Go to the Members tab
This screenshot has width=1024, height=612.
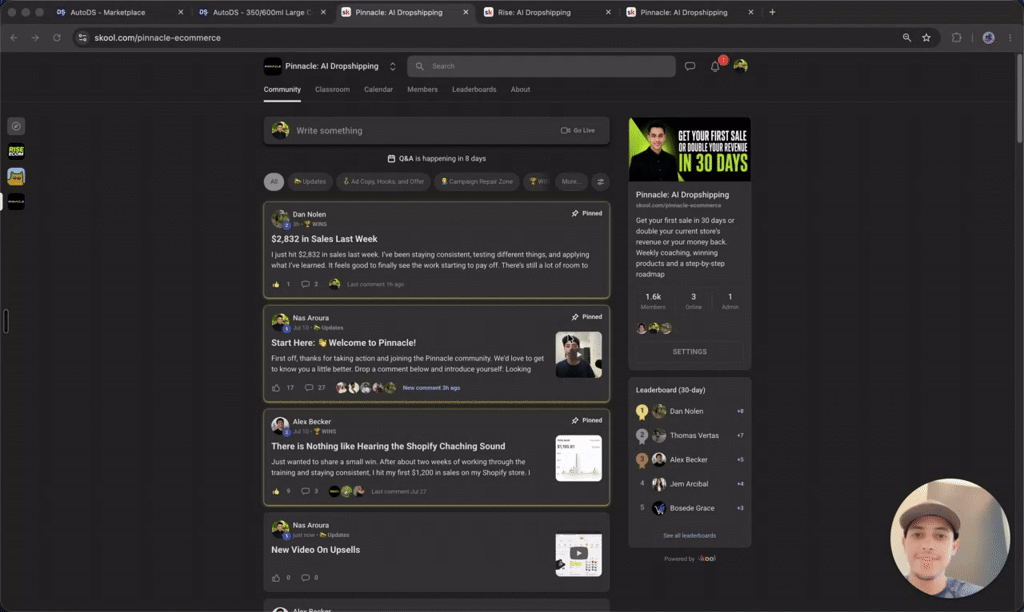pos(423,89)
